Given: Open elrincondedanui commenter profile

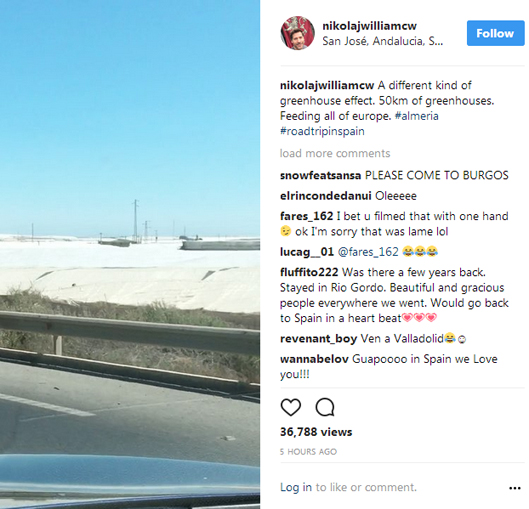Looking at the screenshot, I should pyautogui.click(x=326, y=196).
